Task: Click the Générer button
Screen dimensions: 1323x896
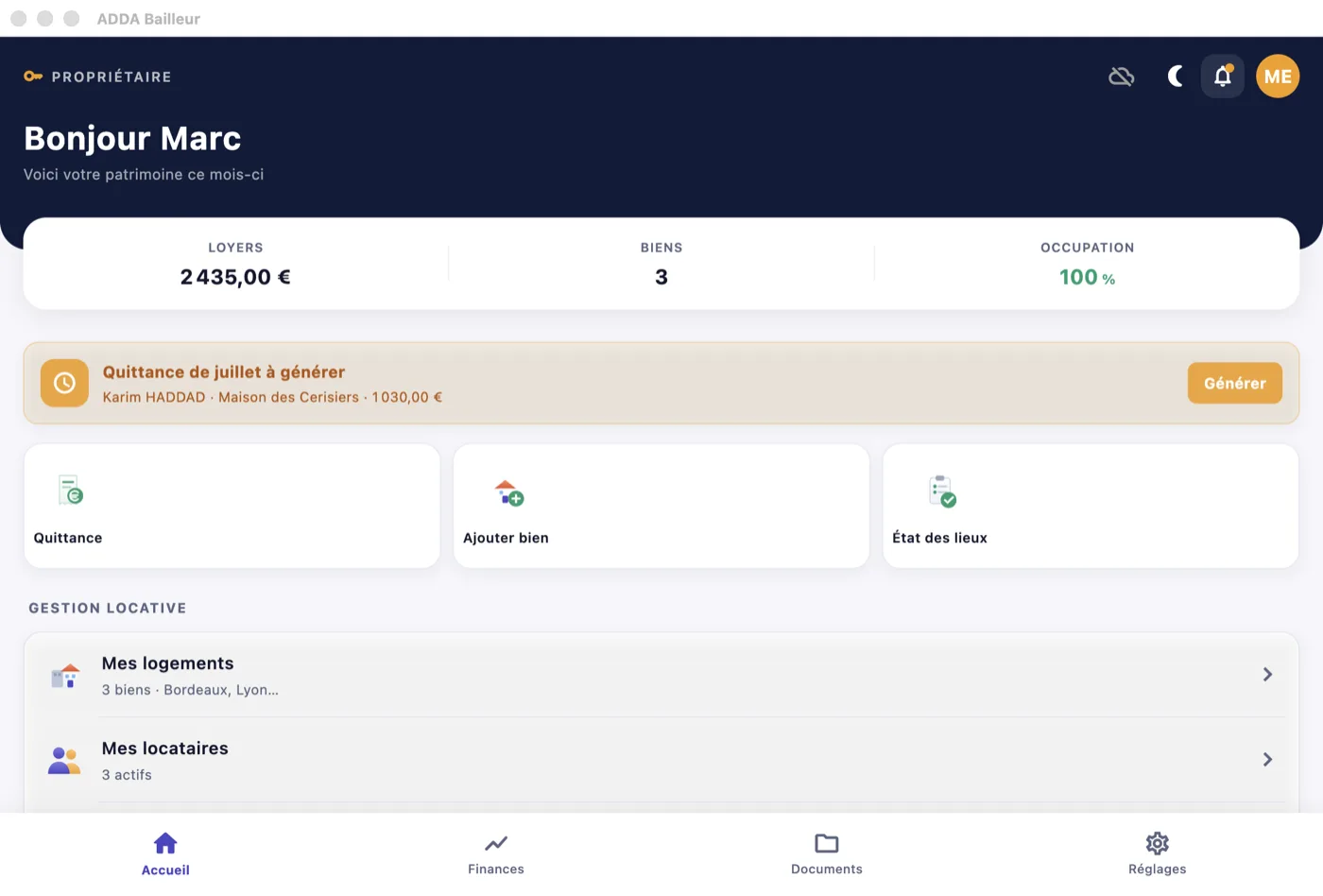Action: (x=1234, y=383)
